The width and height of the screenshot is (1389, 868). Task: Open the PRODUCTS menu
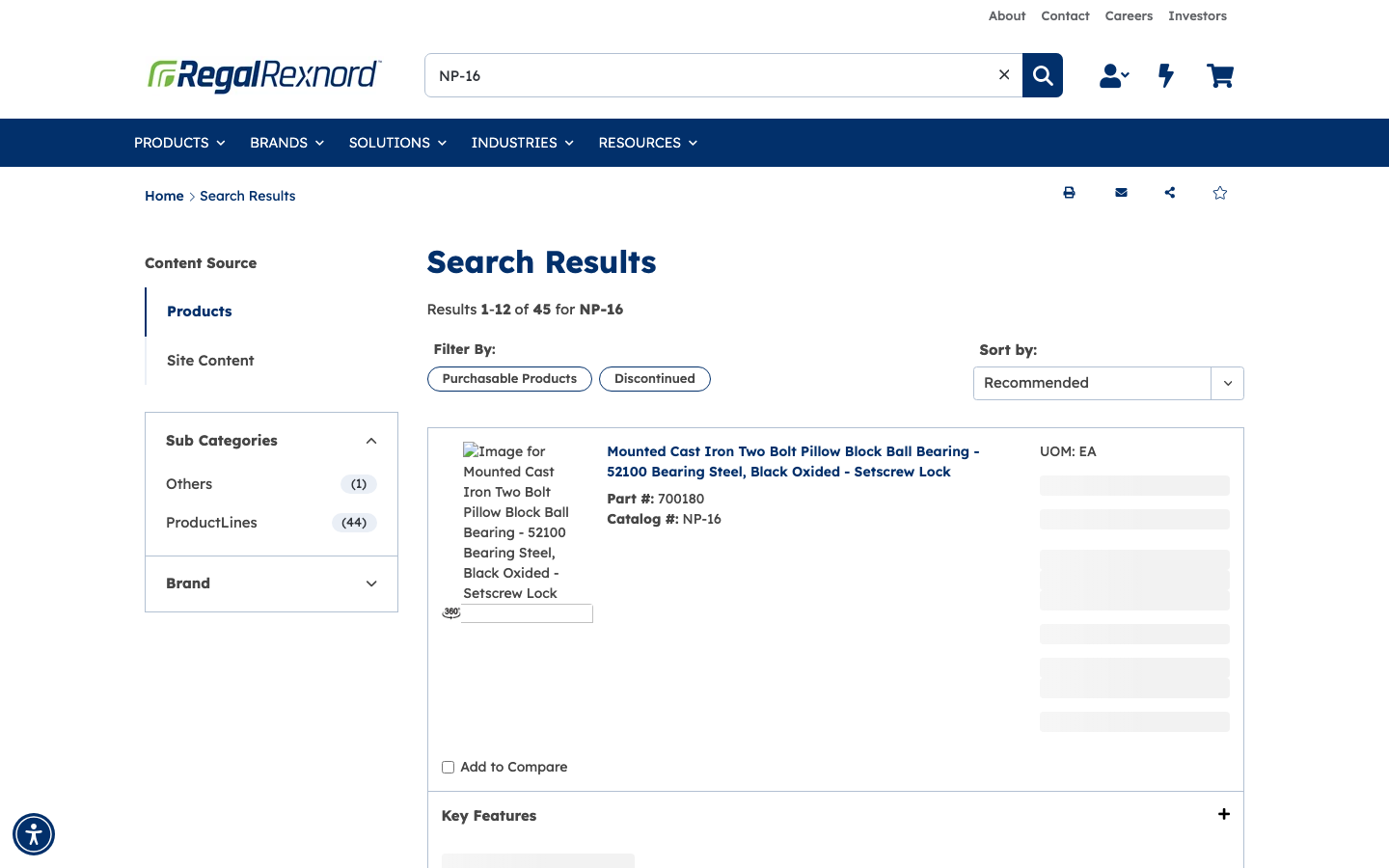point(179,143)
